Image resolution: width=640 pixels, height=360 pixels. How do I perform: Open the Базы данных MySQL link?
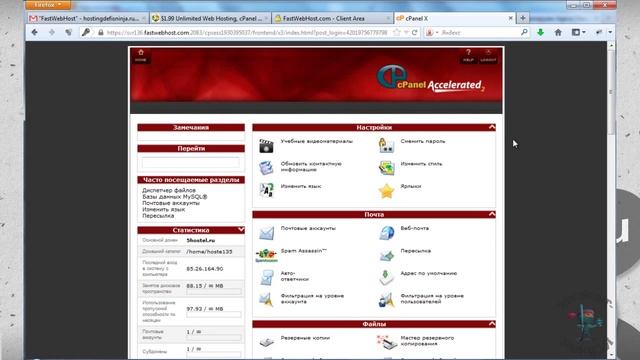click(x=175, y=197)
